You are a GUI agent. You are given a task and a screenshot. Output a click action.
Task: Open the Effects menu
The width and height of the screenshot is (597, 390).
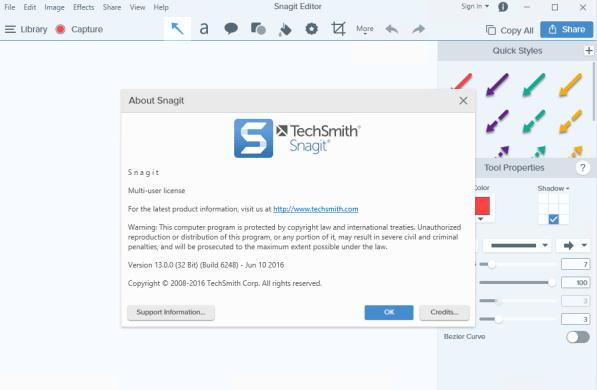83,7
